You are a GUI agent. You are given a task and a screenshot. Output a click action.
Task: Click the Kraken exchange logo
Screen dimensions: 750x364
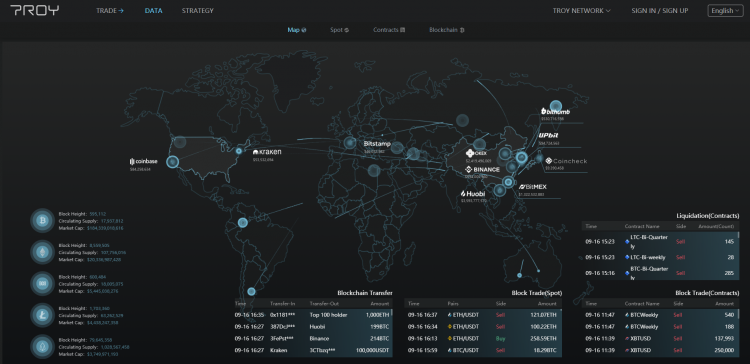267,152
